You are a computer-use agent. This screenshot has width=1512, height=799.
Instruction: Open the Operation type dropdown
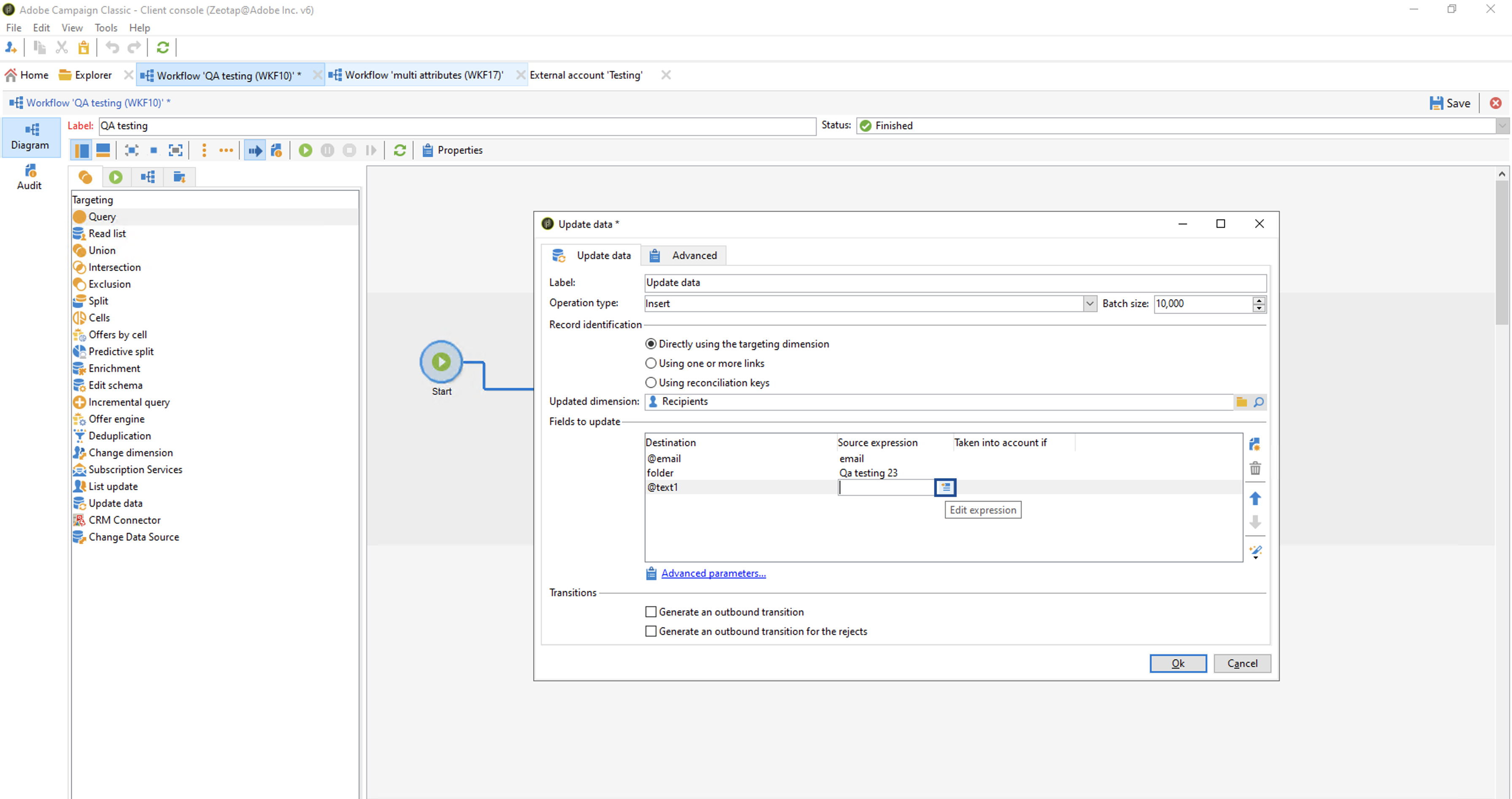tap(1089, 303)
